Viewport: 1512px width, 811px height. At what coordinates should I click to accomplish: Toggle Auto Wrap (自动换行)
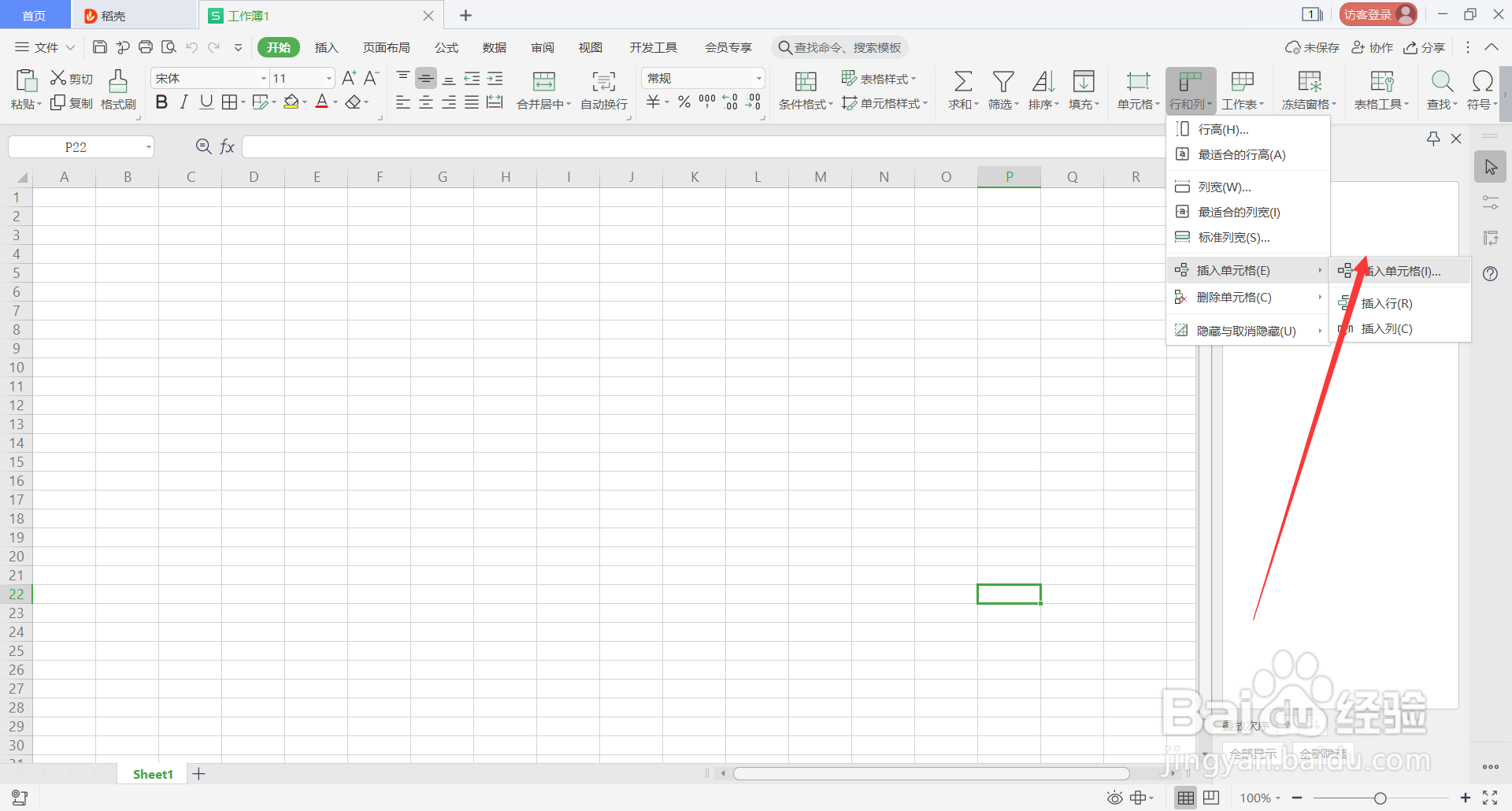[604, 90]
